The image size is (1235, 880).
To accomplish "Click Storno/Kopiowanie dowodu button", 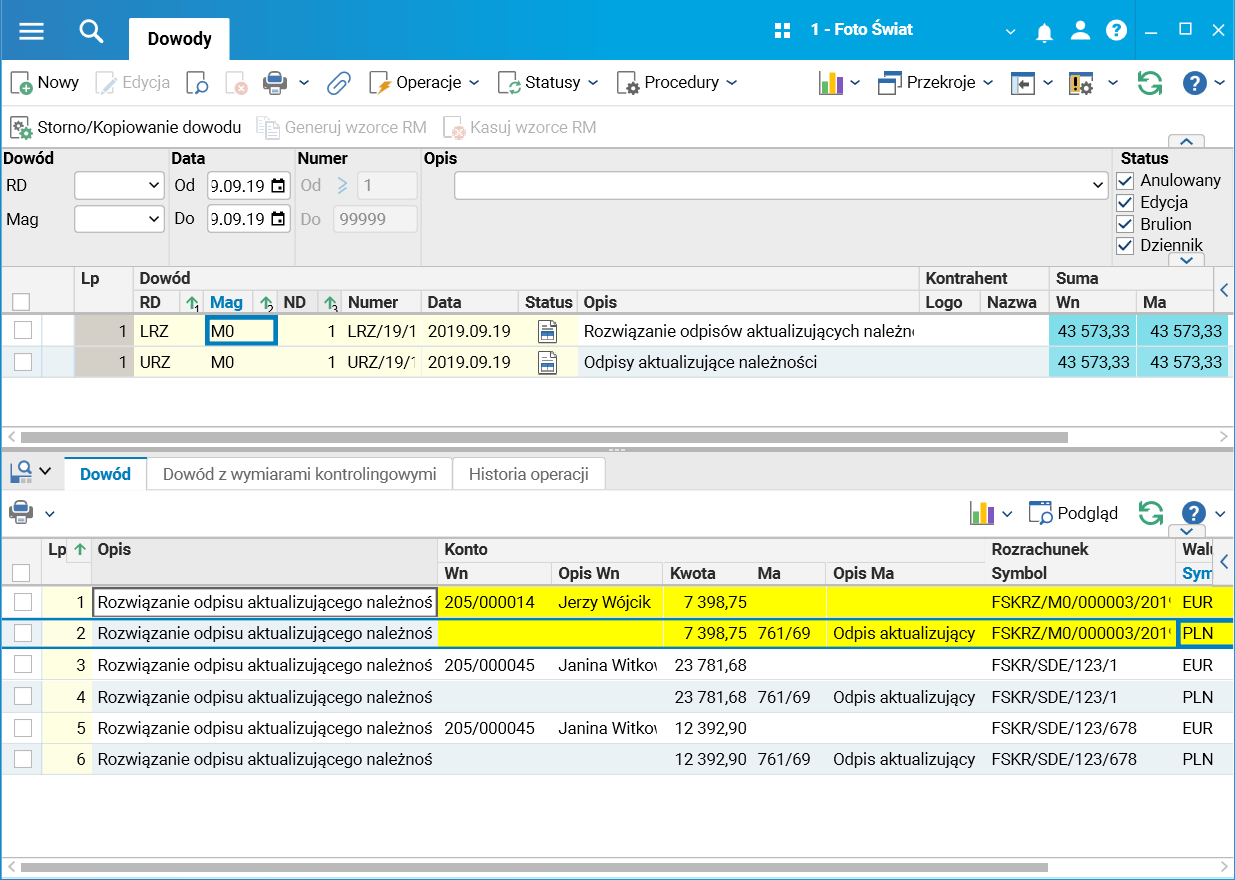I will pyautogui.click(x=126, y=128).
